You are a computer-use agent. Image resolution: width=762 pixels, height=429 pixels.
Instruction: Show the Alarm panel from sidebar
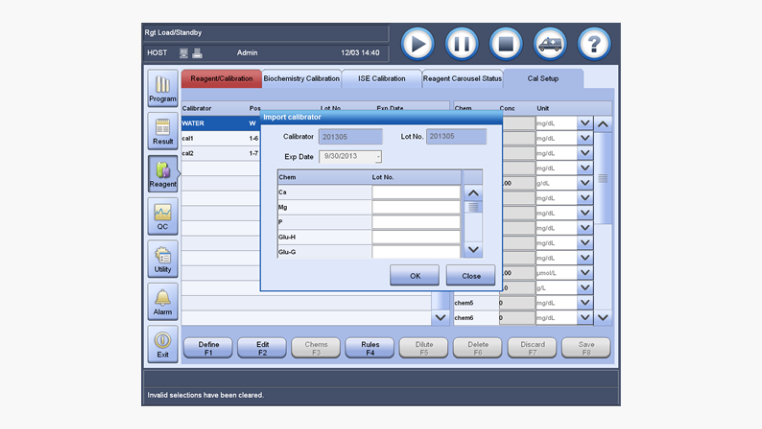(x=162, y=301)
